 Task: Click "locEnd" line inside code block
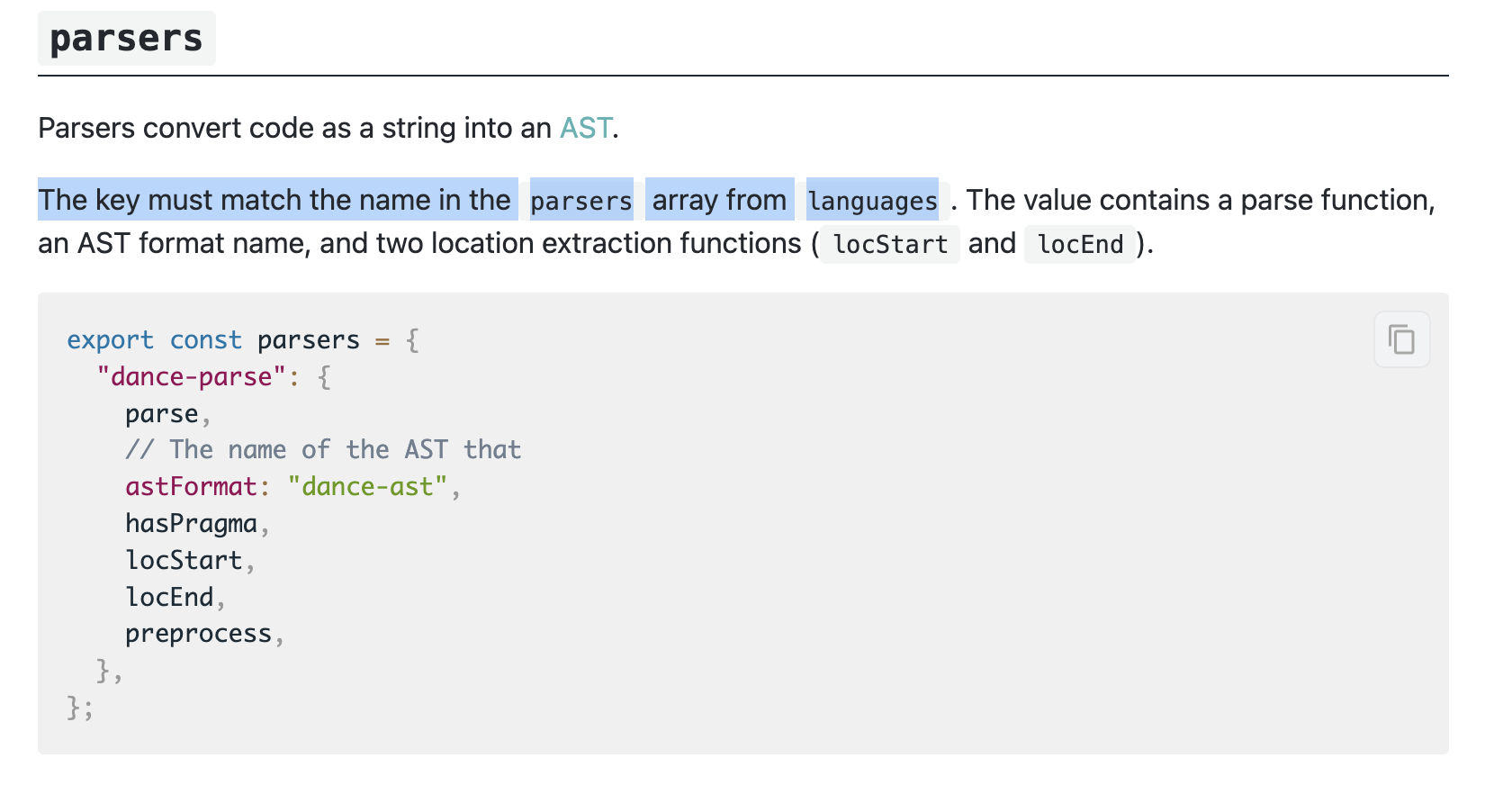(x=169, y=597)
